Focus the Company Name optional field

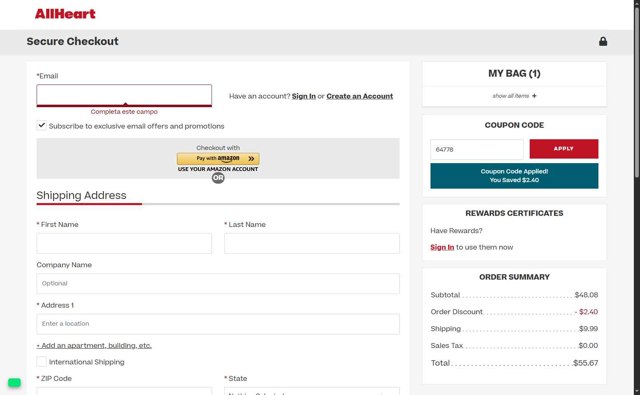(x=218, y=284)
